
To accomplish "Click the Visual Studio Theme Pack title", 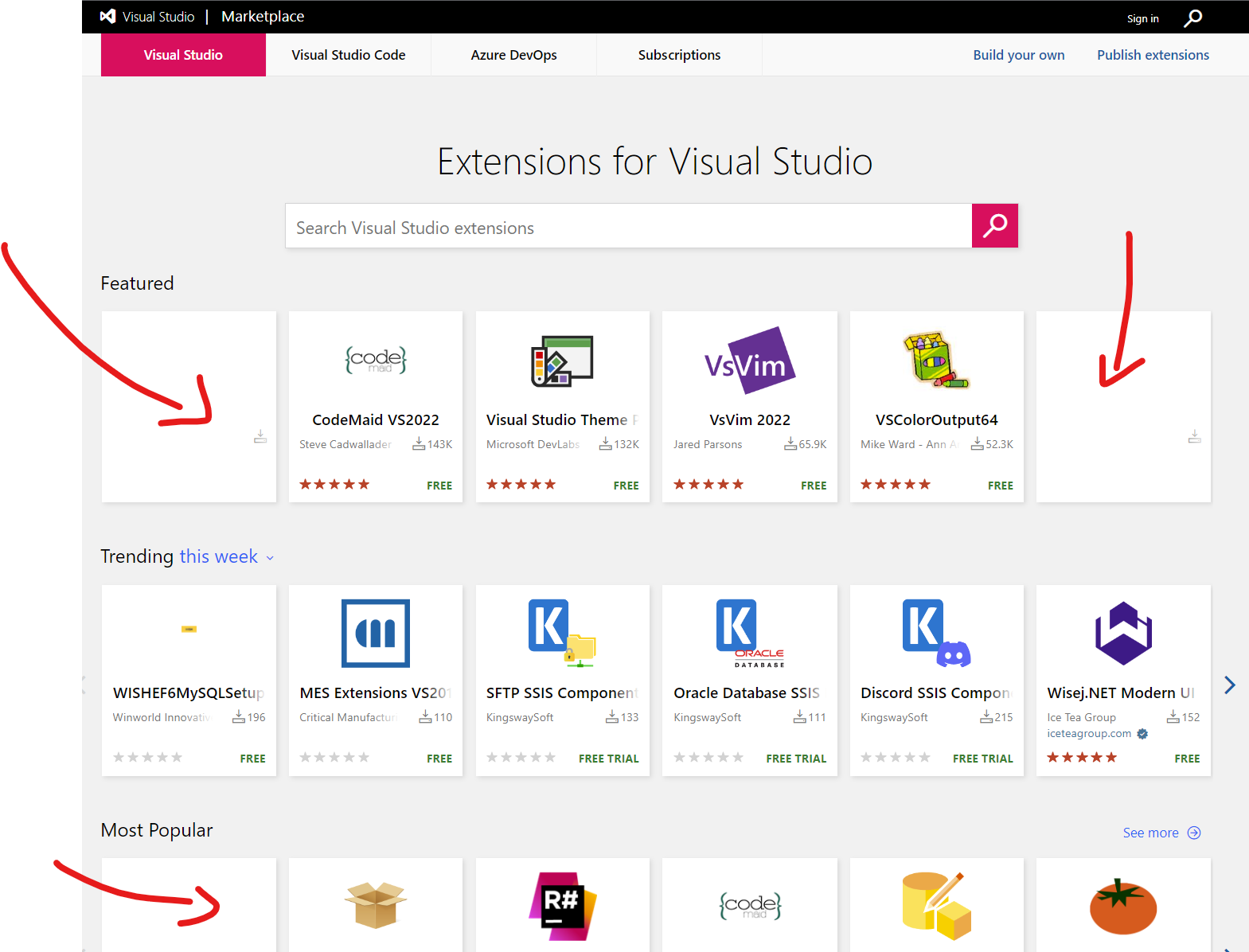I will click(562, 419).
